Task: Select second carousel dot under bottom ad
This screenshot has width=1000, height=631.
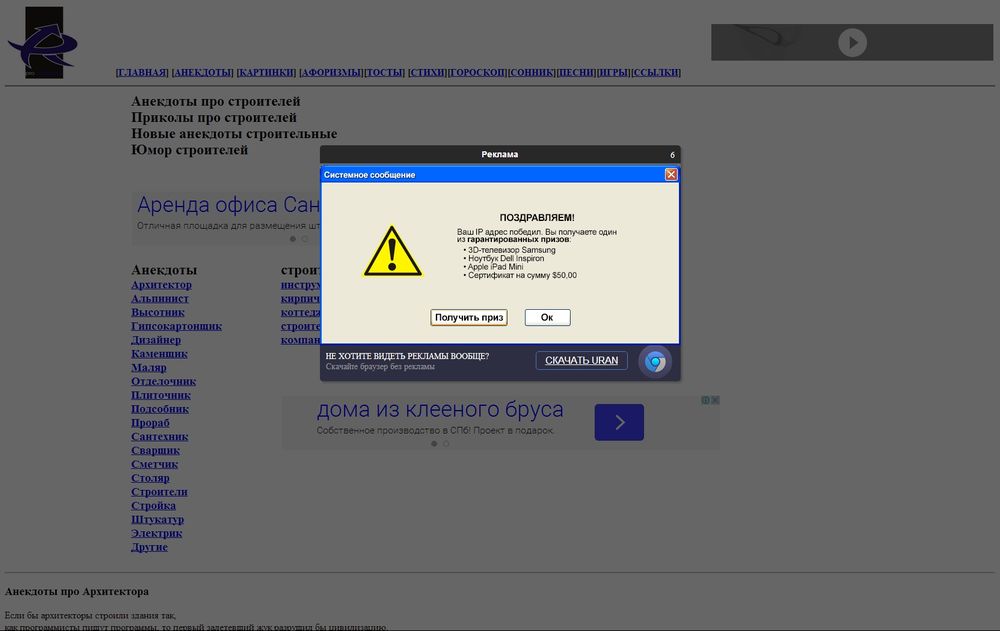Action: [x=446, y=444]
